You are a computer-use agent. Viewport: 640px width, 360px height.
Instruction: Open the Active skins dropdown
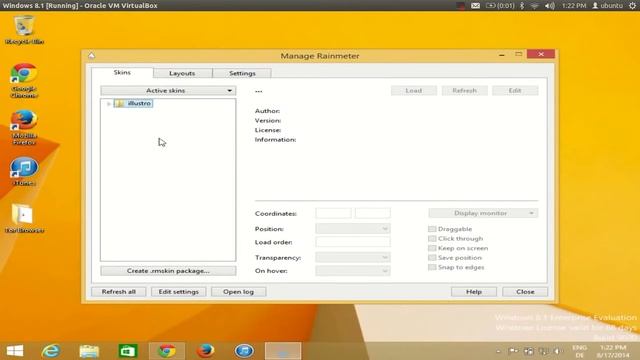pyautogui.click(x=168, y=91)
